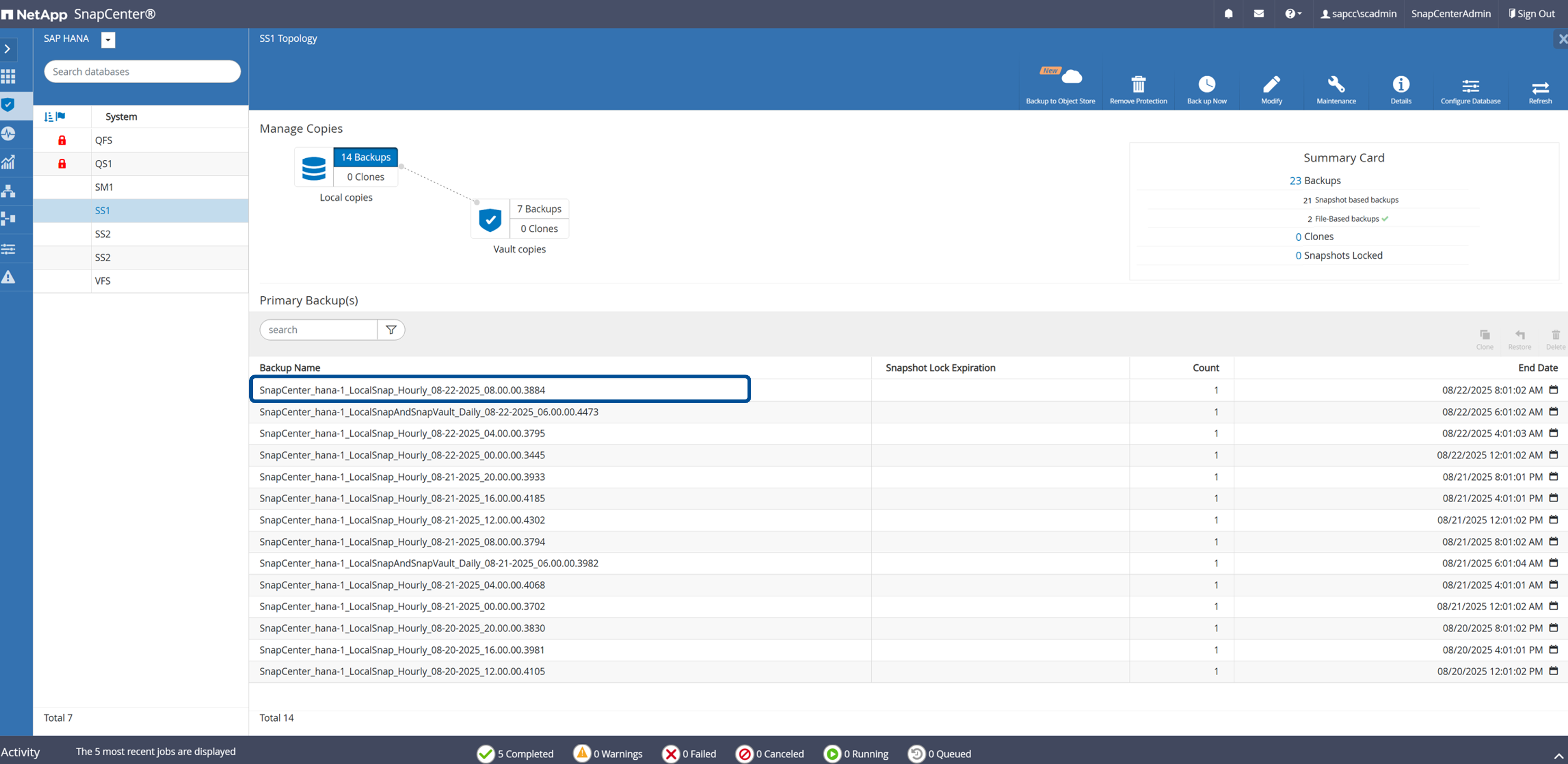This screenshot has width=1568, height=764.
Task: Open the Maintenance wrench icon
Action: pyautogui.click(x=1335, y=85)
